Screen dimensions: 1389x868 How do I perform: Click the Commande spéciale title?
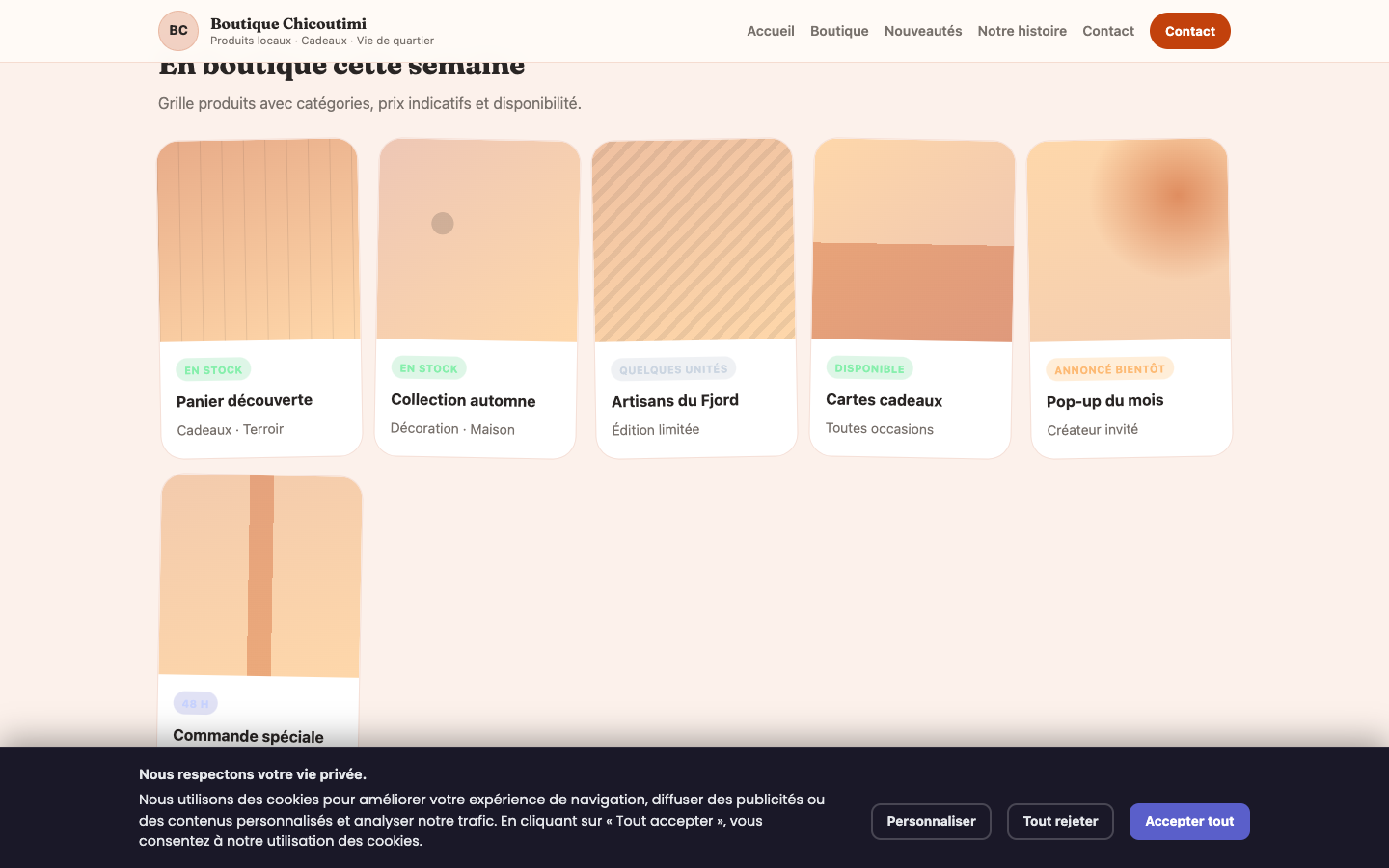(248, 736)
